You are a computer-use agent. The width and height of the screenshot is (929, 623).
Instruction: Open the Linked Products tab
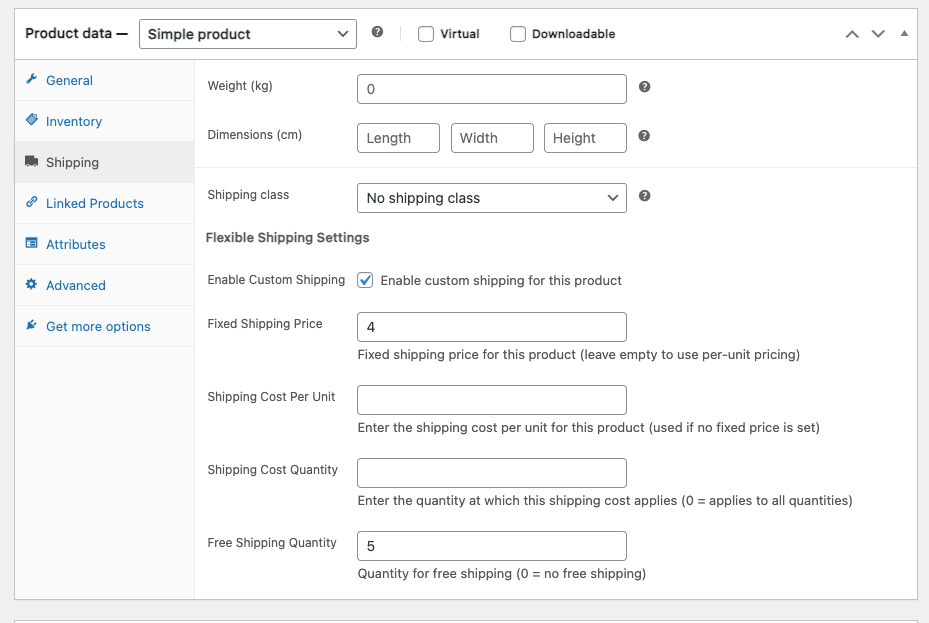click(95, 203)
